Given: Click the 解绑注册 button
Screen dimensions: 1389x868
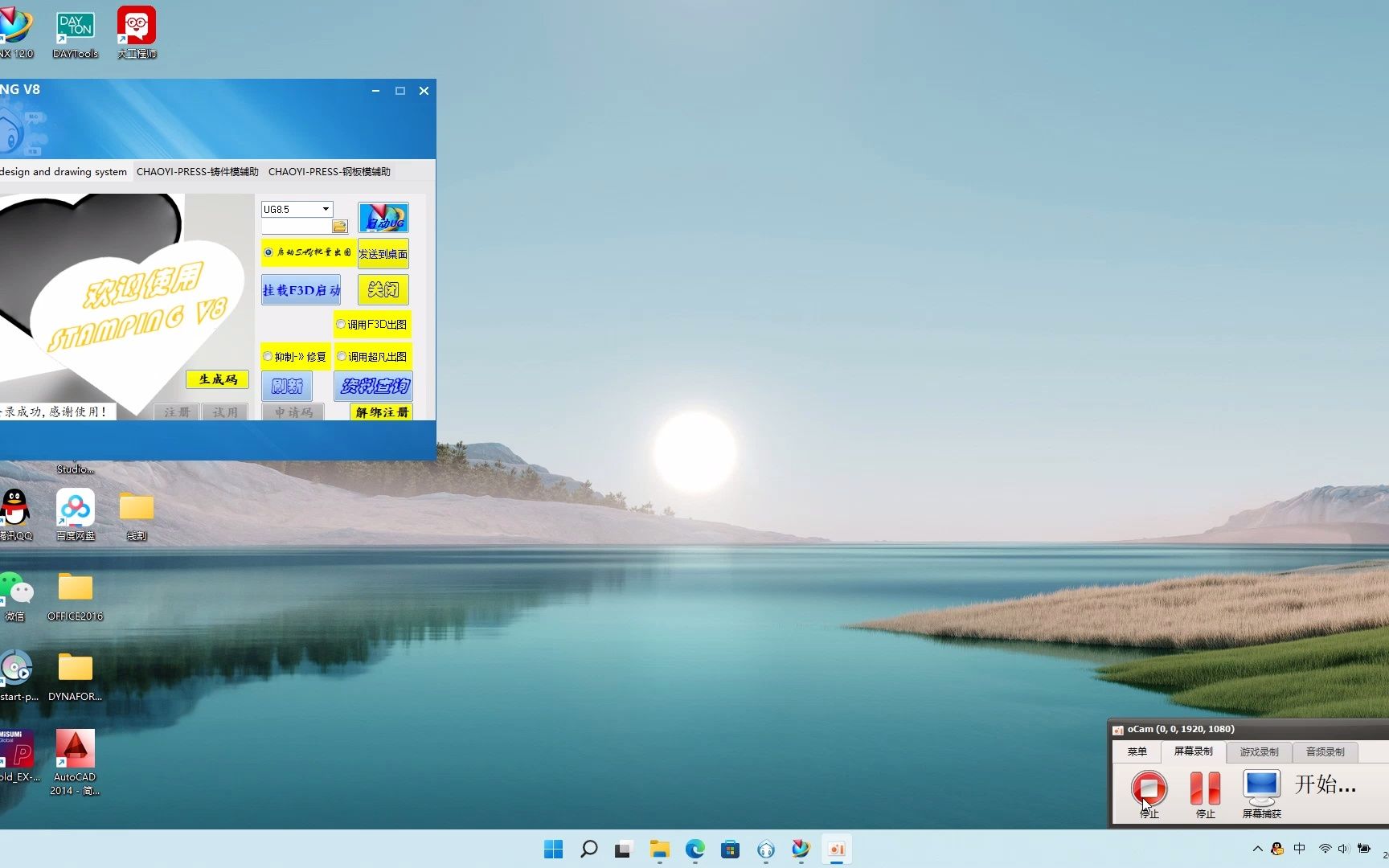Looking at the screenshot, I should 382,412.
